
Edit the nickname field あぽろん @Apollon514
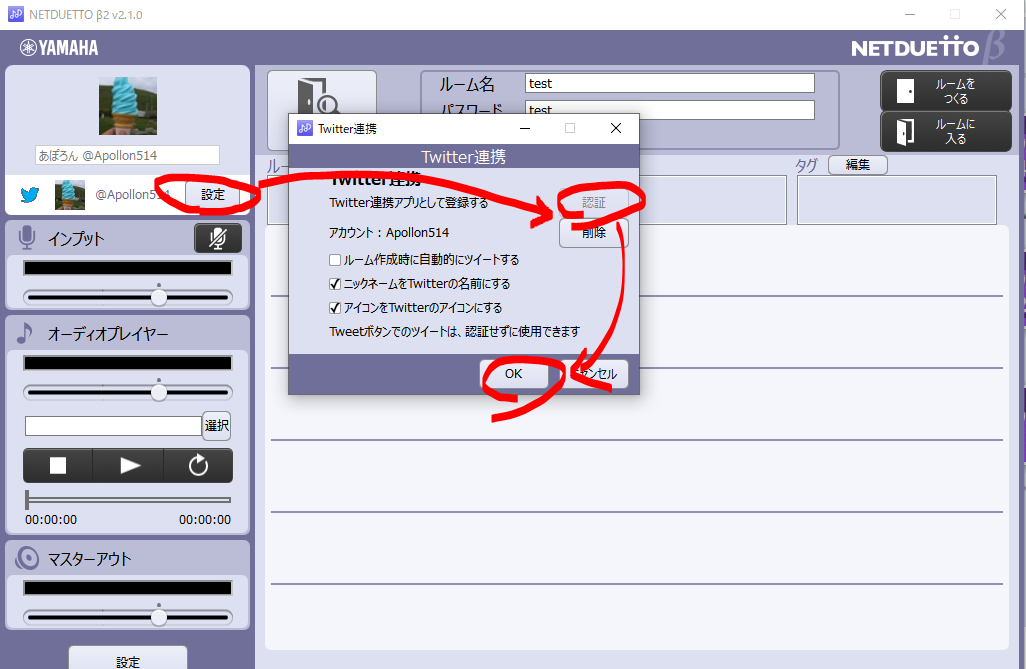[128, 155]
